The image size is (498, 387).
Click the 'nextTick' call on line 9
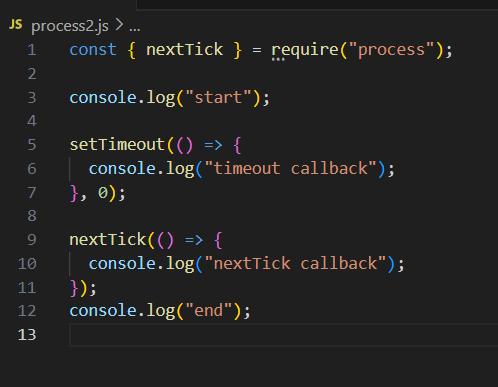(x=108, y=240)
